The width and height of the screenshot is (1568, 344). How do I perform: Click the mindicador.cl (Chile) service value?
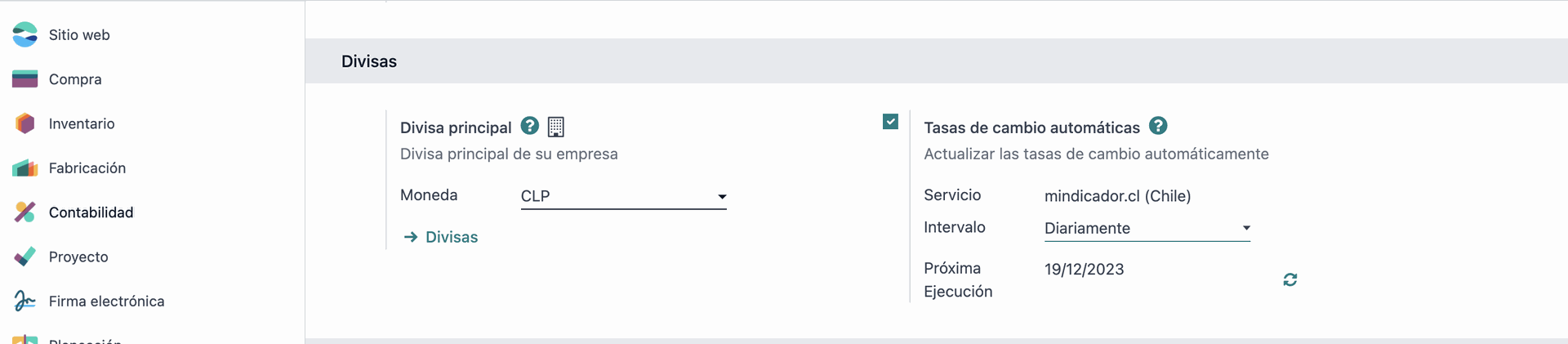click(x=1118, y=196)
